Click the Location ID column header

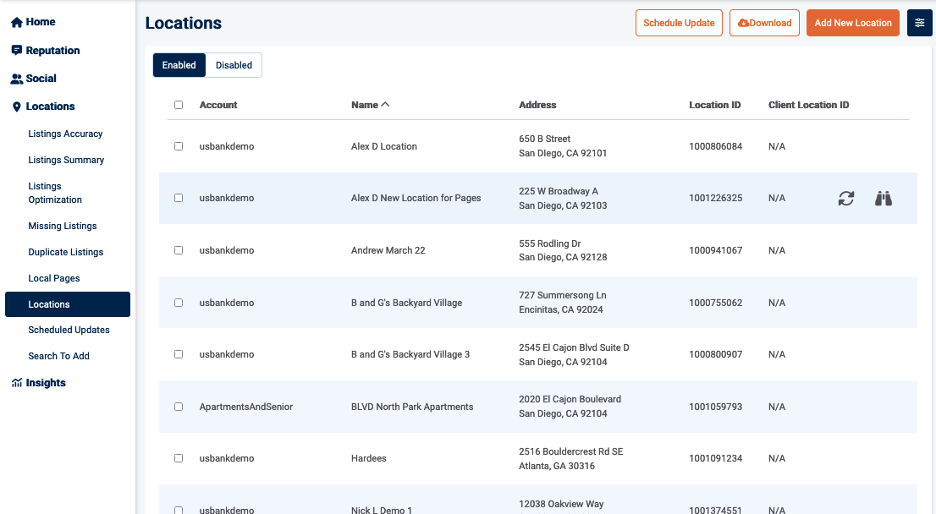[x=715, y=105]
